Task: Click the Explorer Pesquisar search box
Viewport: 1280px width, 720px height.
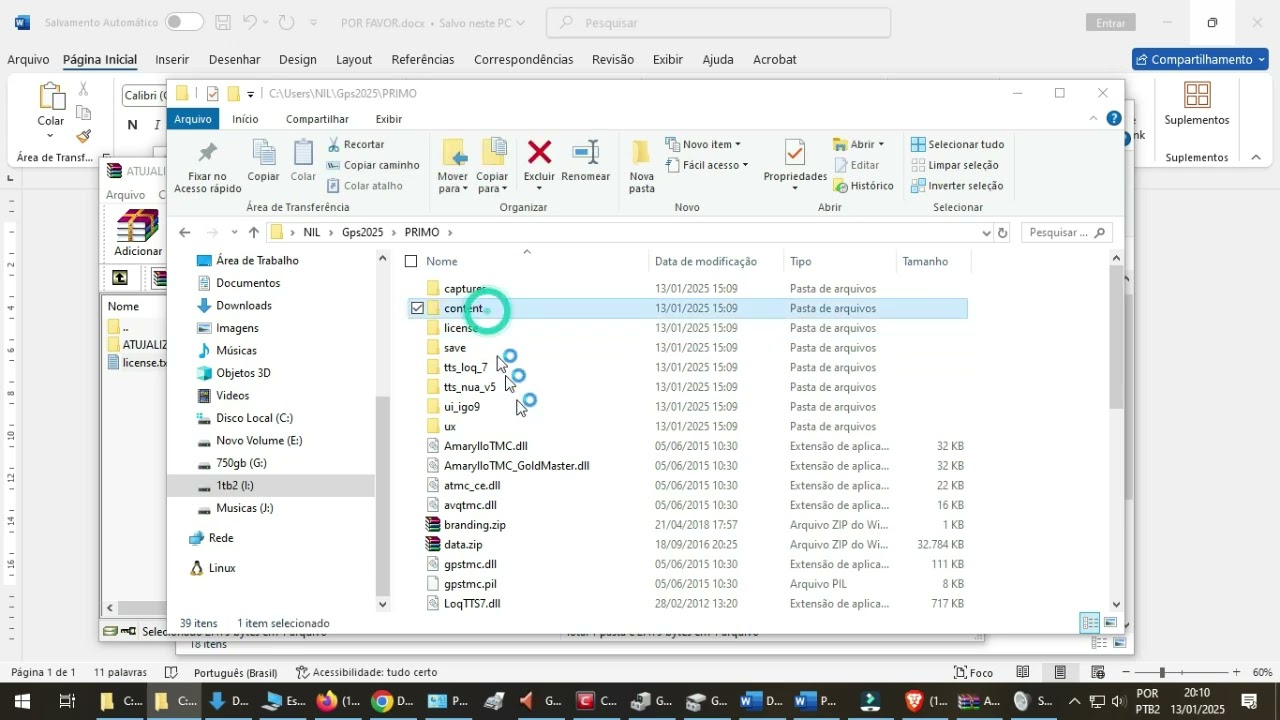Action: pos(1069,232)
